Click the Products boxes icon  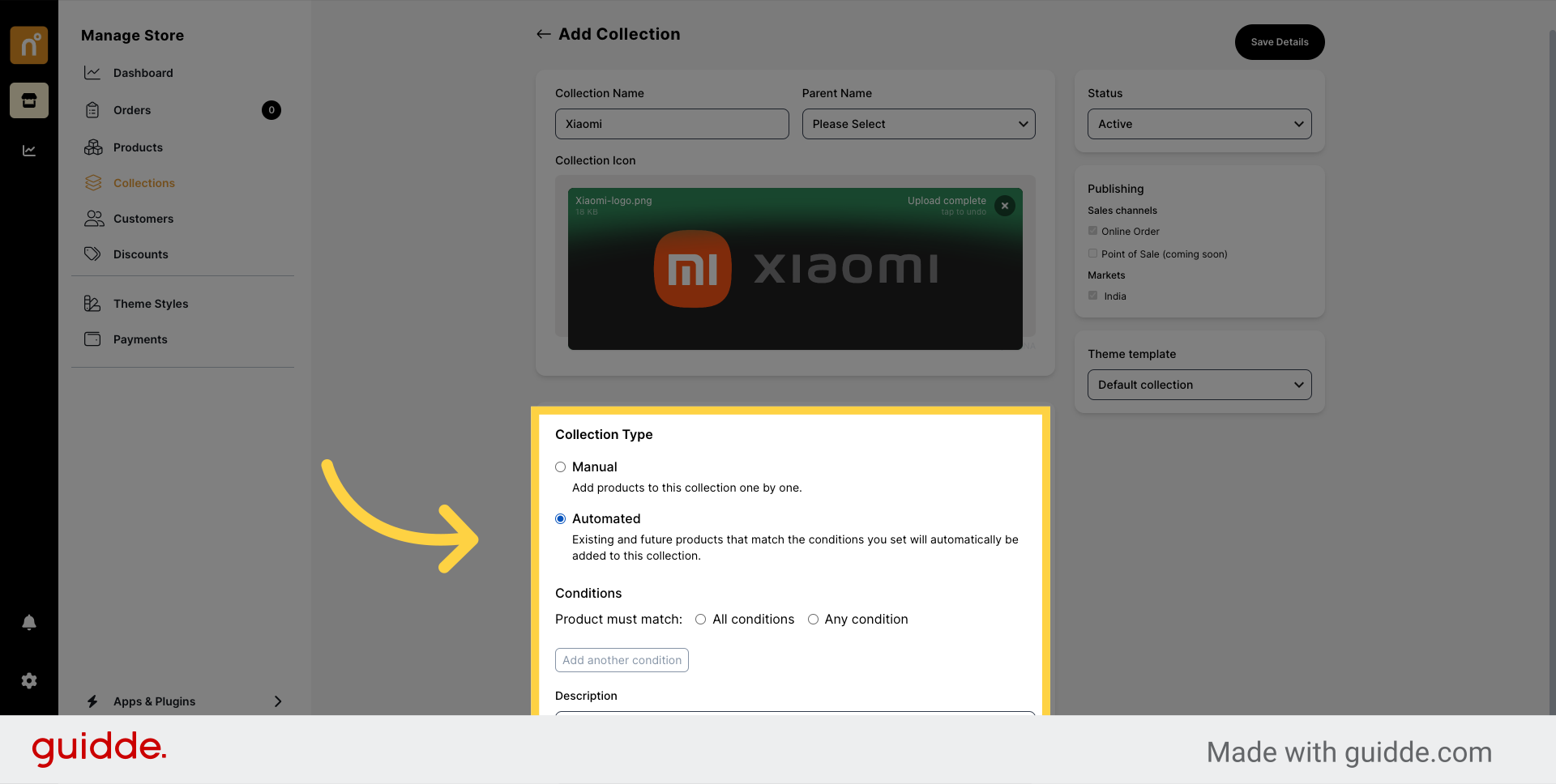93,147
